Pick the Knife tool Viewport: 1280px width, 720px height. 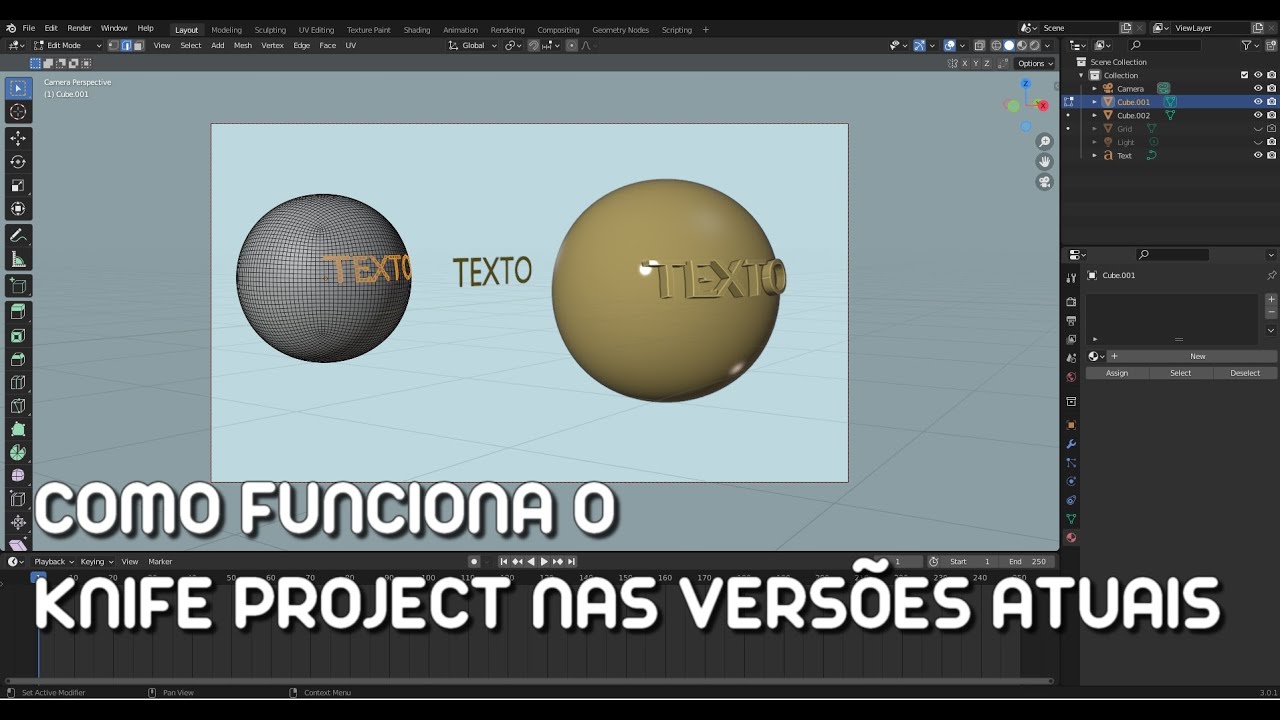coord(18,406)
